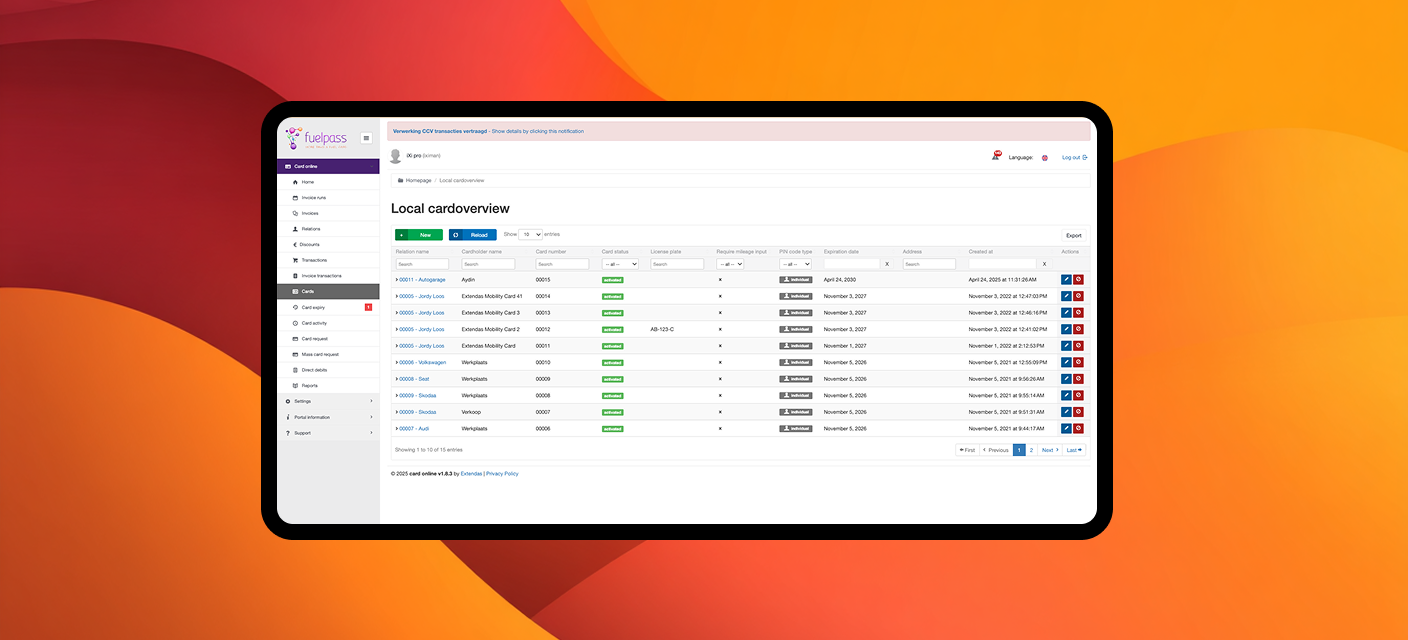1408x640 pixels.
Task: Edit card 00006 using the pencil icon
Action: click(1066, 428)
